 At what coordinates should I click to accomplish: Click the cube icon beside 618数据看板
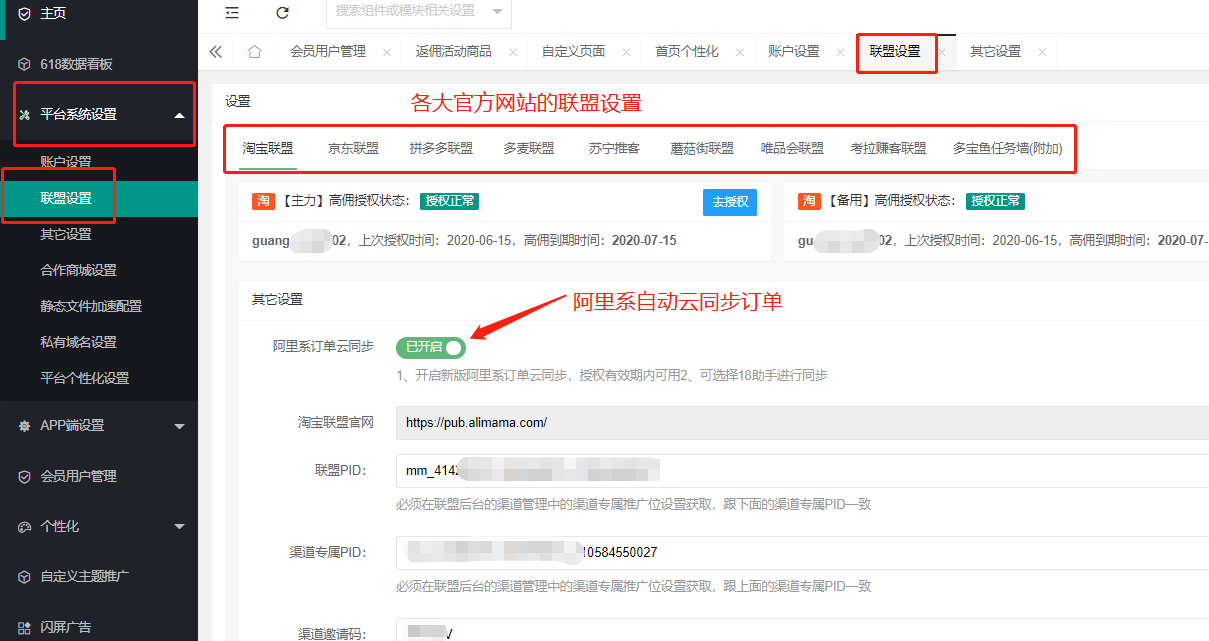point(24,64)
